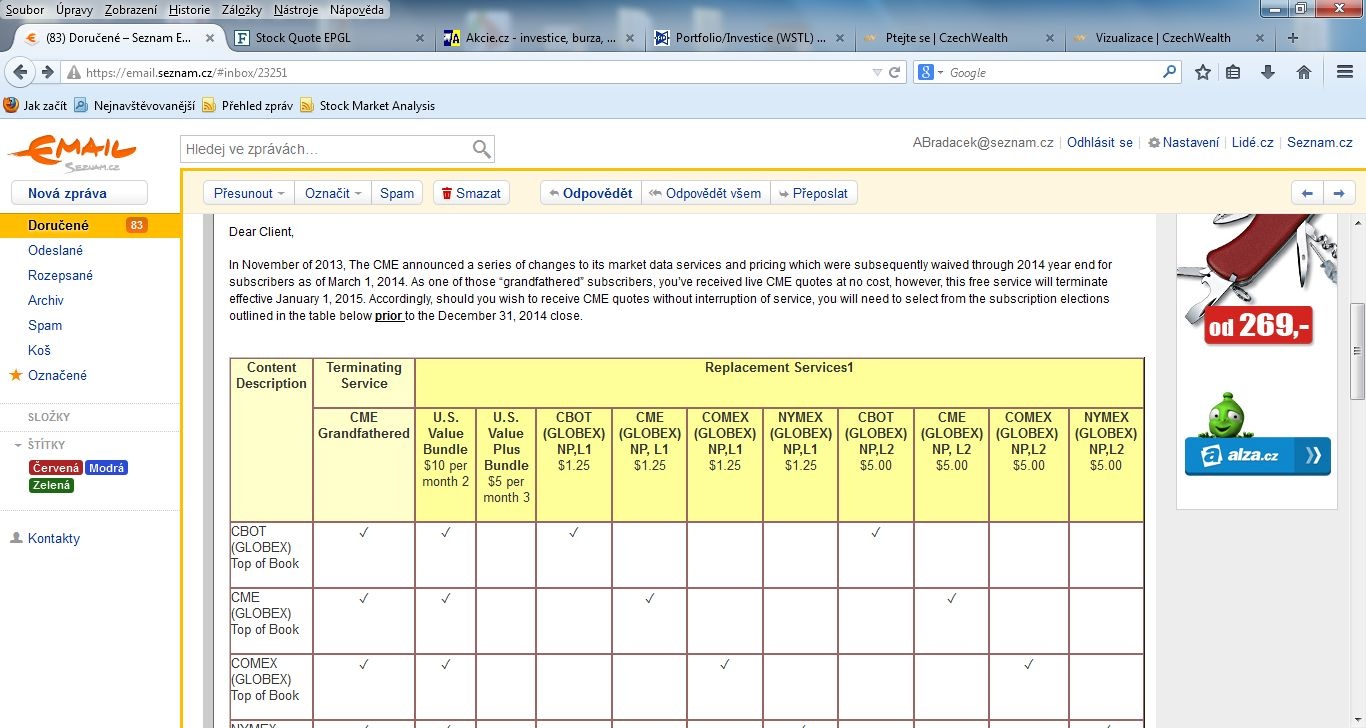
Task: Open the Soubor menu
Action: pyautogui.click(x=25, y=9)
